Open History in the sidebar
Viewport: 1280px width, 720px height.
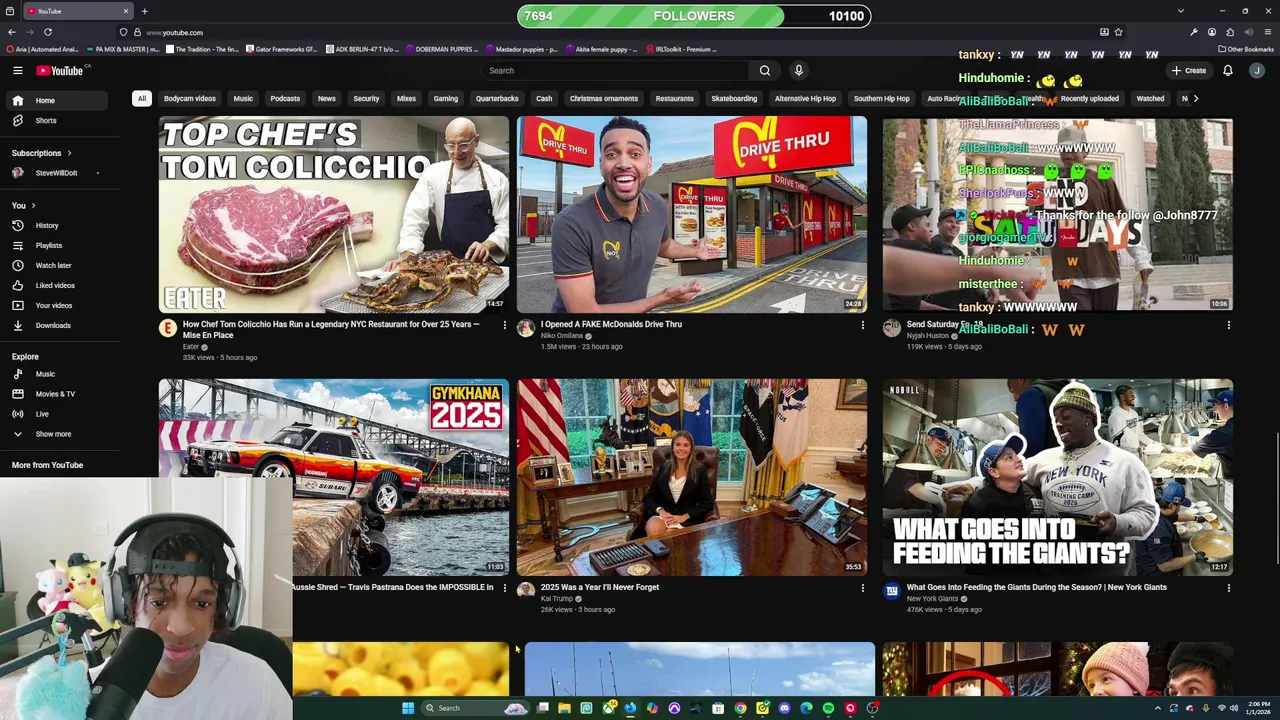tap(58, 225)
